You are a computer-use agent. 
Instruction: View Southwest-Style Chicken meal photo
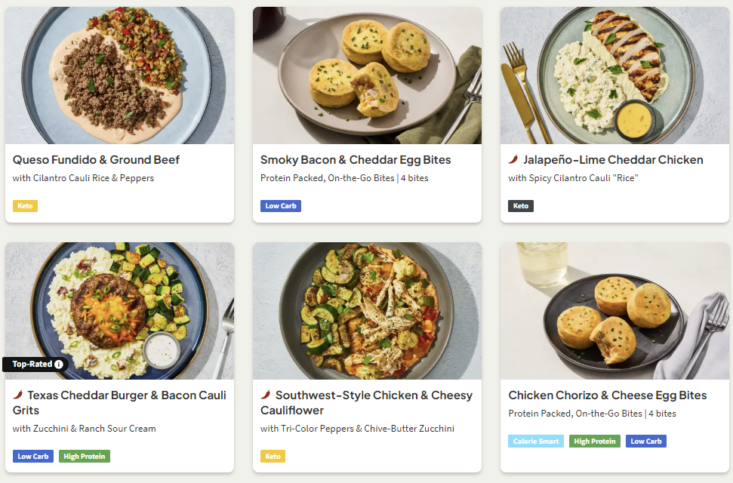pos(366,310)
